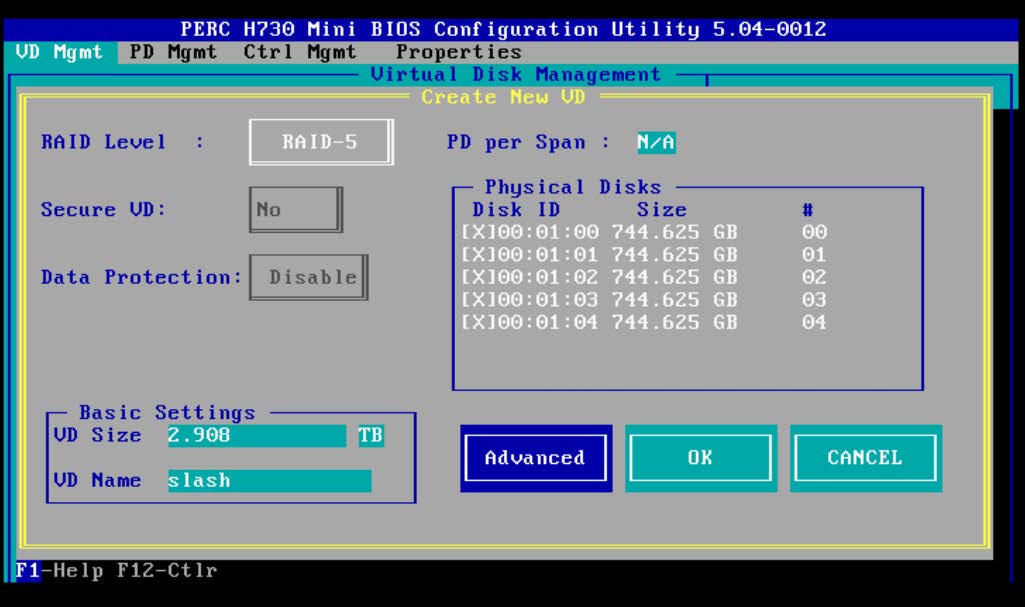Image resolution: width=1025 pixels, height=607 pixels.
Task: Open the VD Mgmt tab
Action: point(59,52)
